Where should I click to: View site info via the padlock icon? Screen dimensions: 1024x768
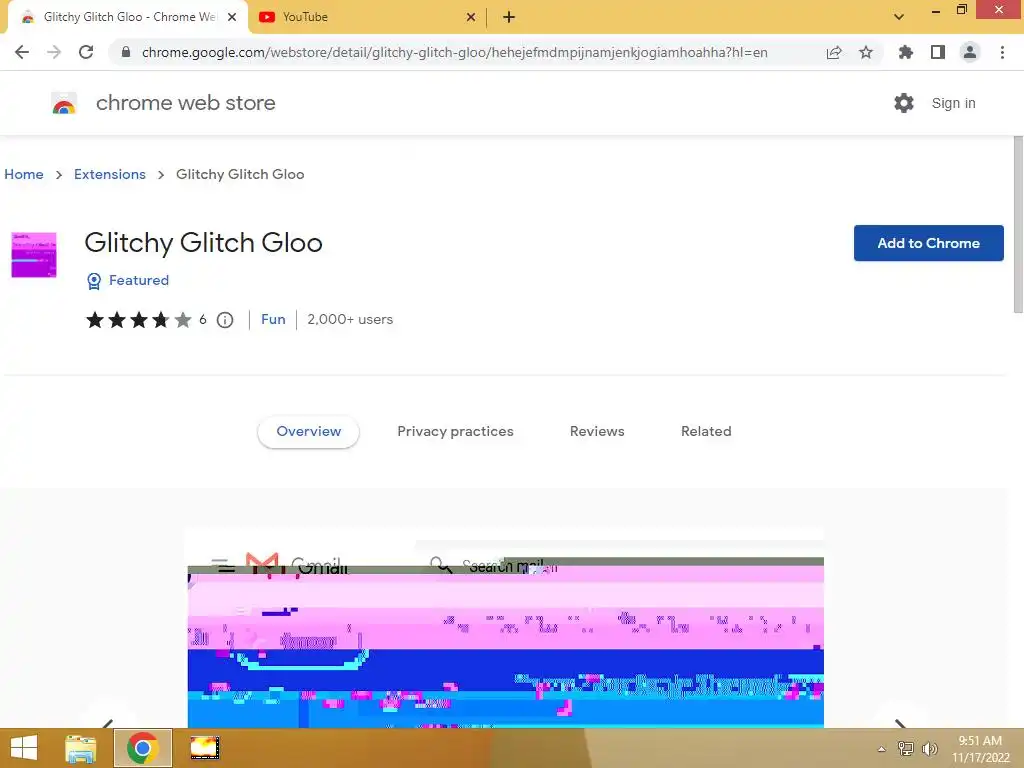coord(126,52)
